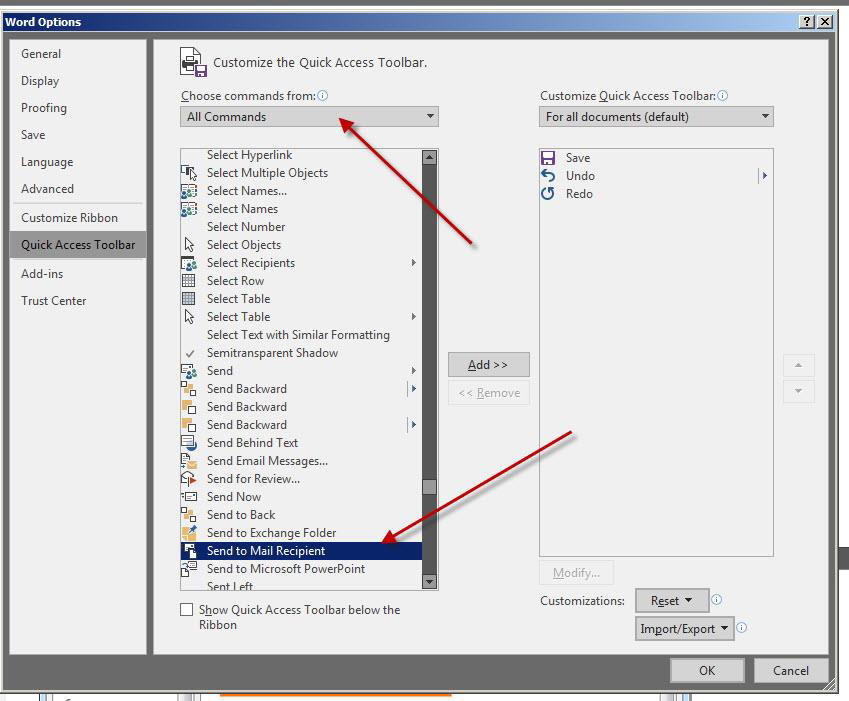The width and height of the screenshot is (849, 701).
Task: Click the commands list scrollbar thumb
Action: [x=429, y=487]
